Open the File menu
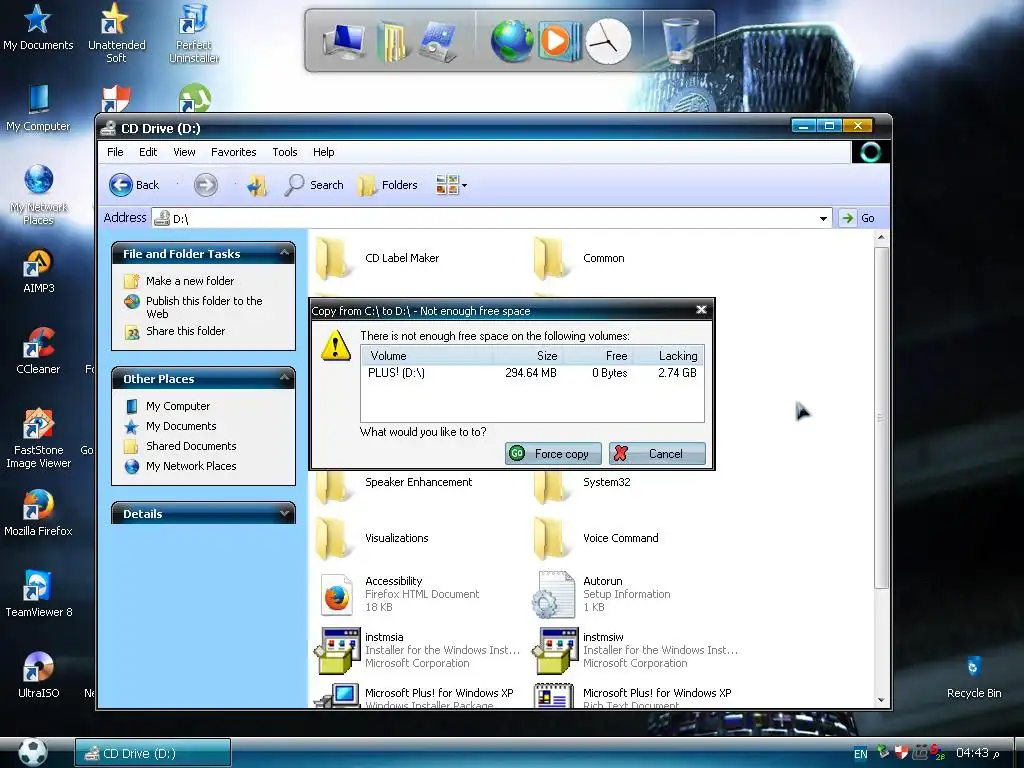Screen dimensions: 1024x768 [115, 152]
